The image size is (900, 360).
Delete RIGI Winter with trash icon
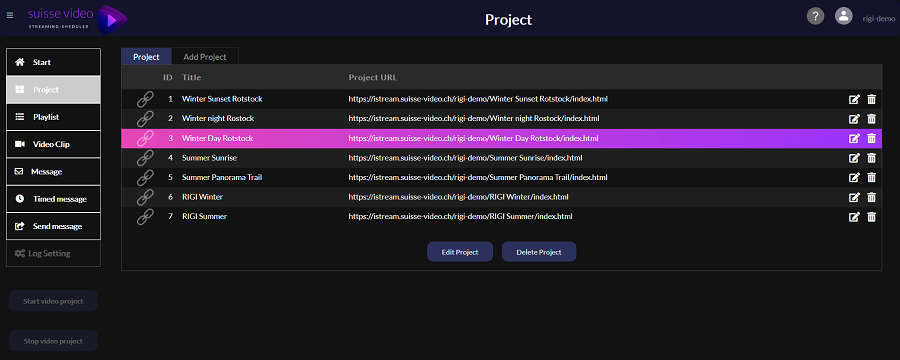[871, 197]
